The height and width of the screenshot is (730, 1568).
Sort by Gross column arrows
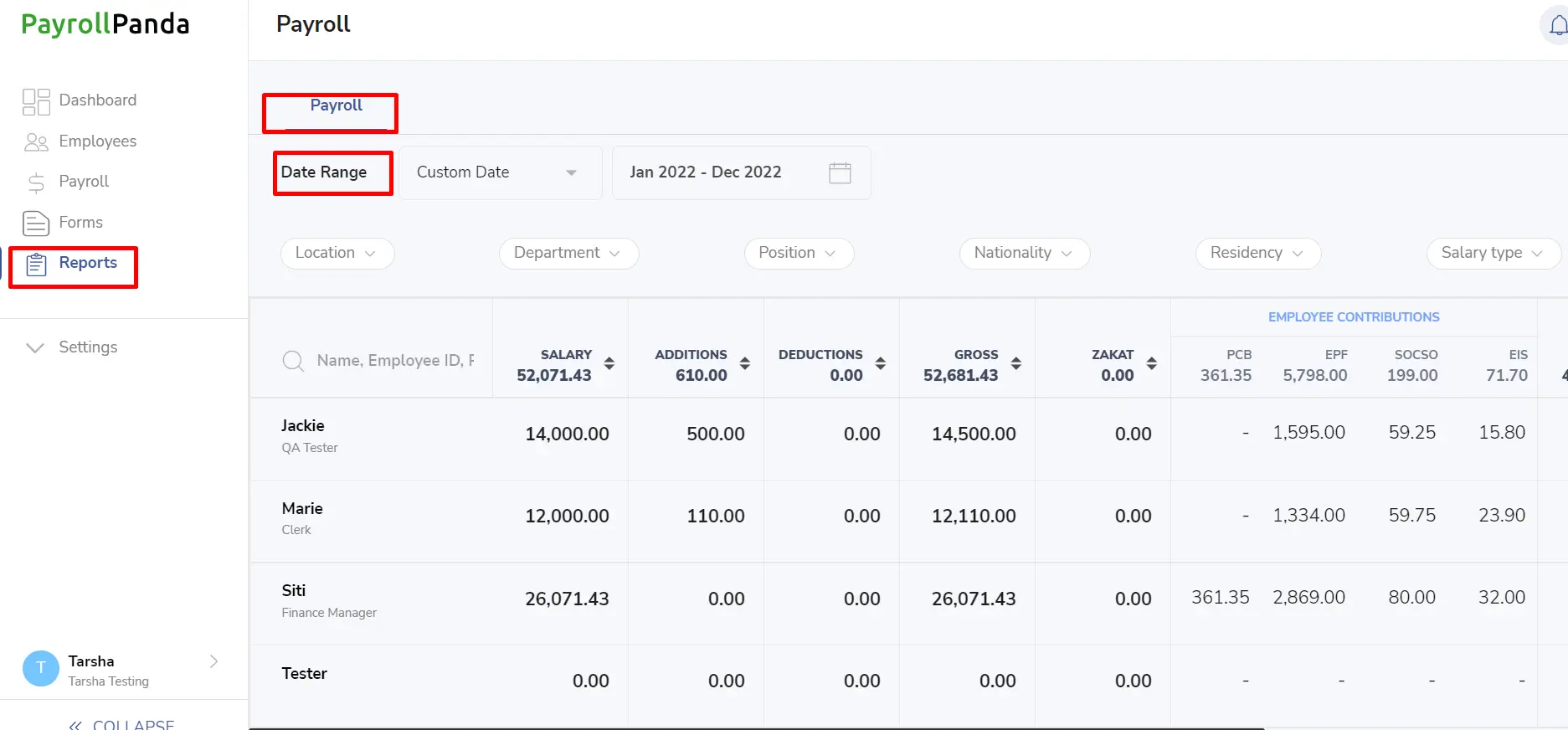pyautogui.click(x=1016, y=363)
